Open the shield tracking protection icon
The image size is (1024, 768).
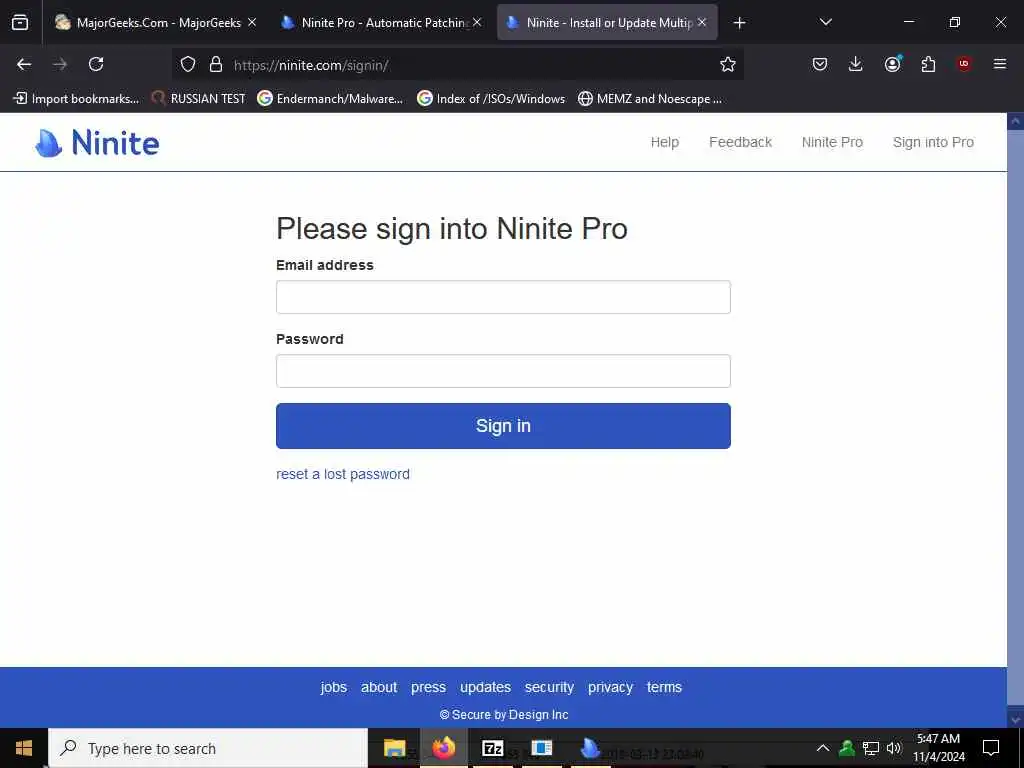pyautogui.click(x=188, y=65)
